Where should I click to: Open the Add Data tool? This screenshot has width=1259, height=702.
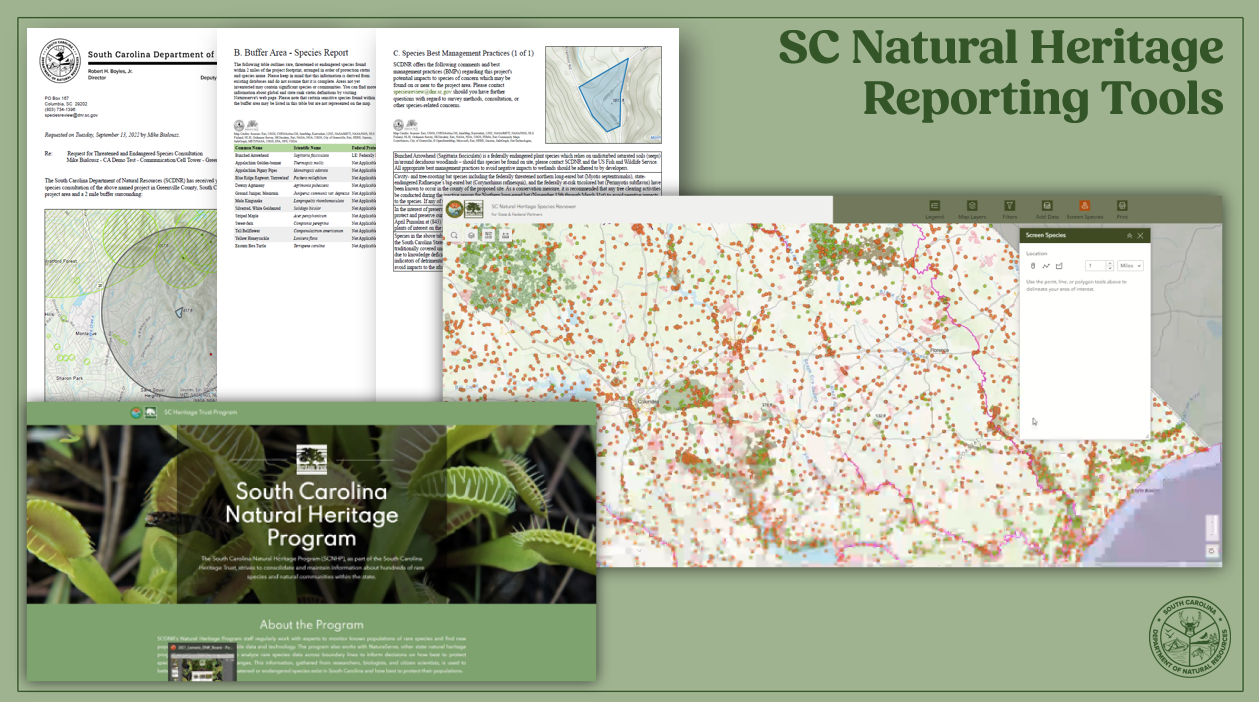1047,205
